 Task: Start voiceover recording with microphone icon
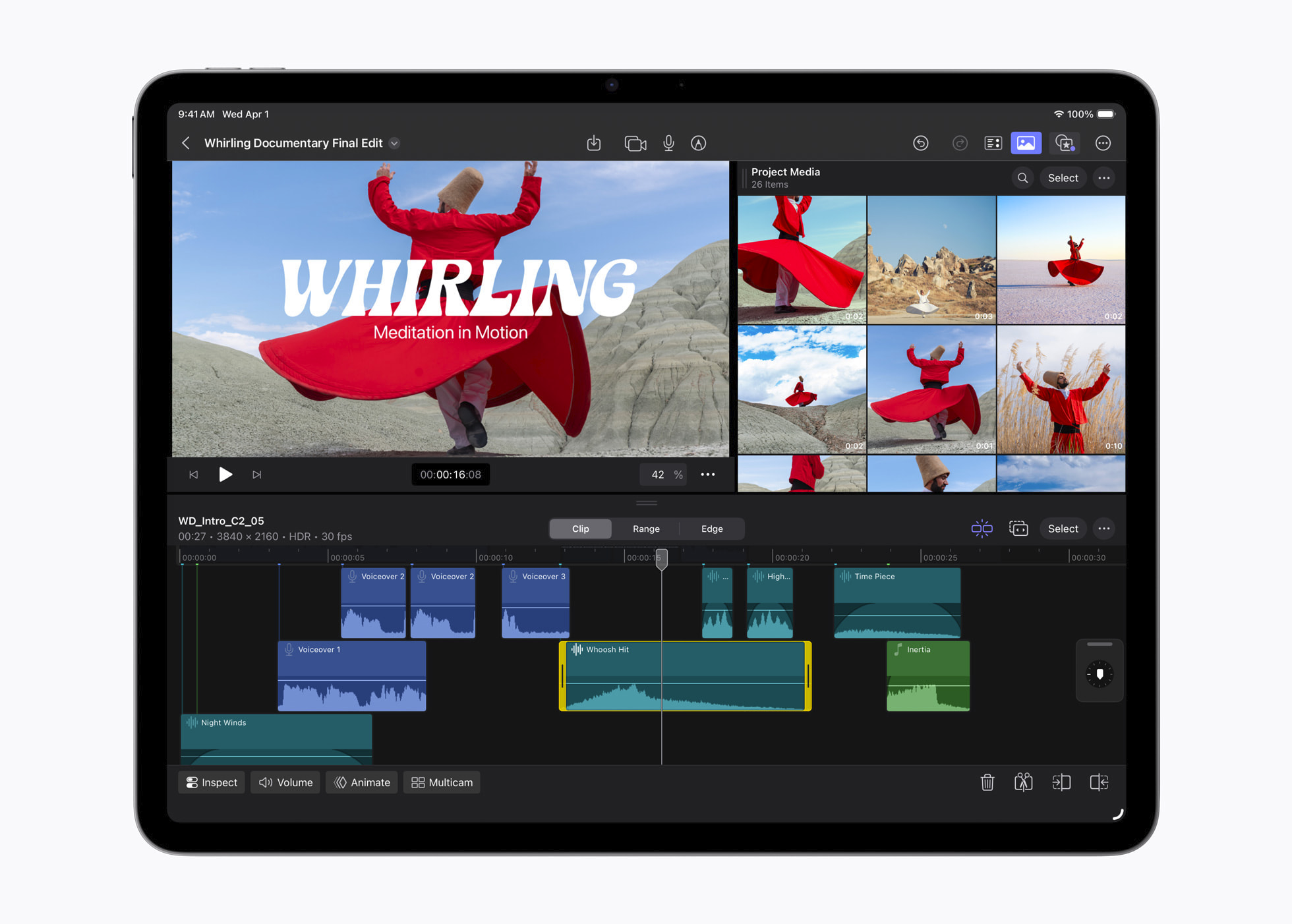[x=668, y=143]
